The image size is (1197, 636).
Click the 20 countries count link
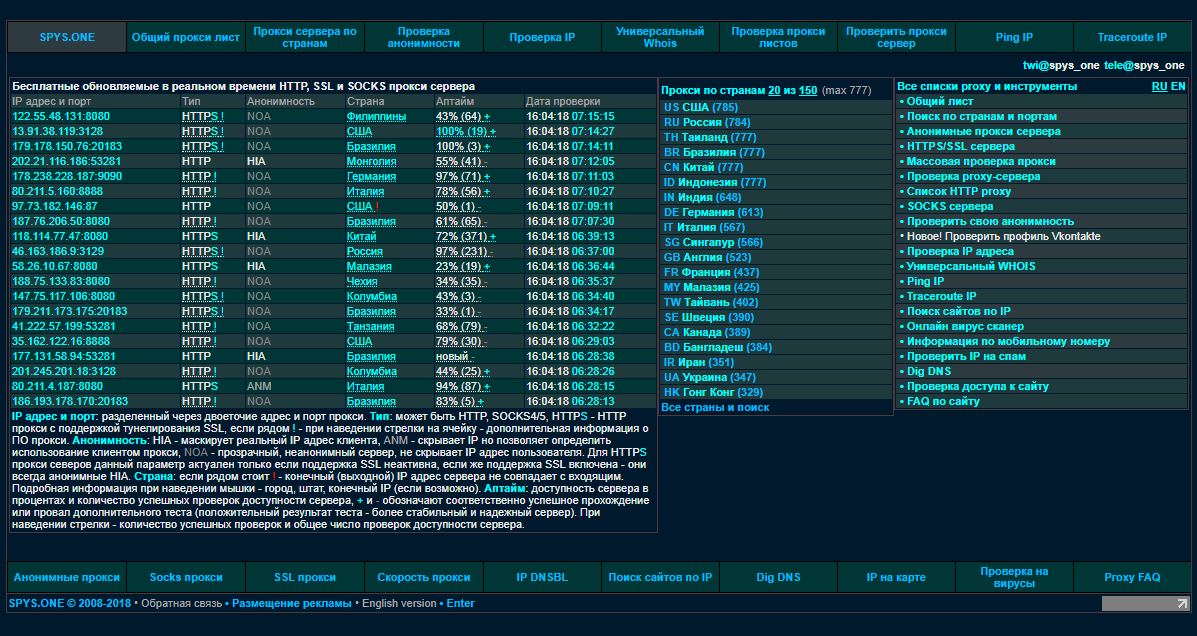[x=774, y=90]
